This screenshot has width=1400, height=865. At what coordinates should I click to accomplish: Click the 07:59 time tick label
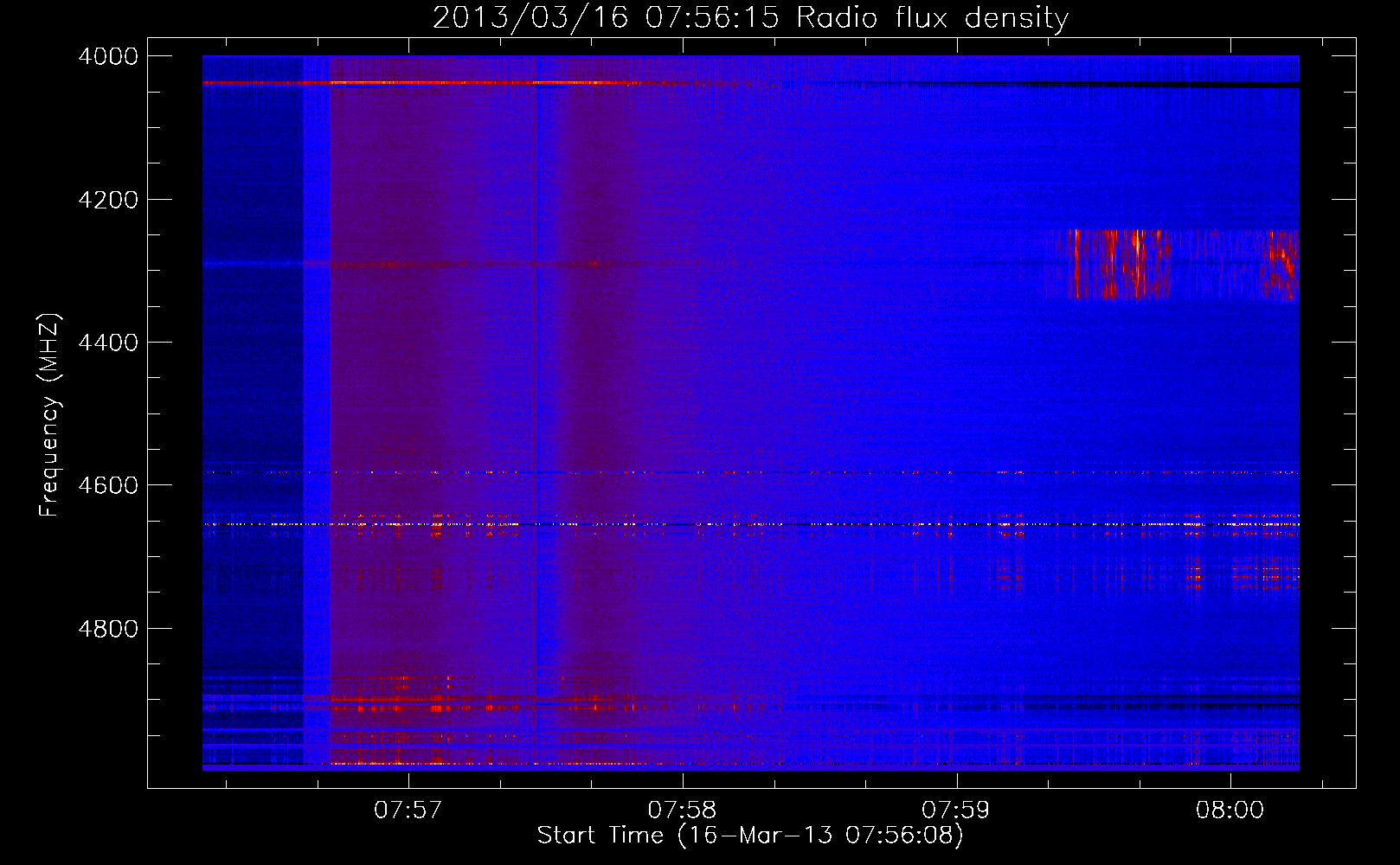(x=956, y=810)
